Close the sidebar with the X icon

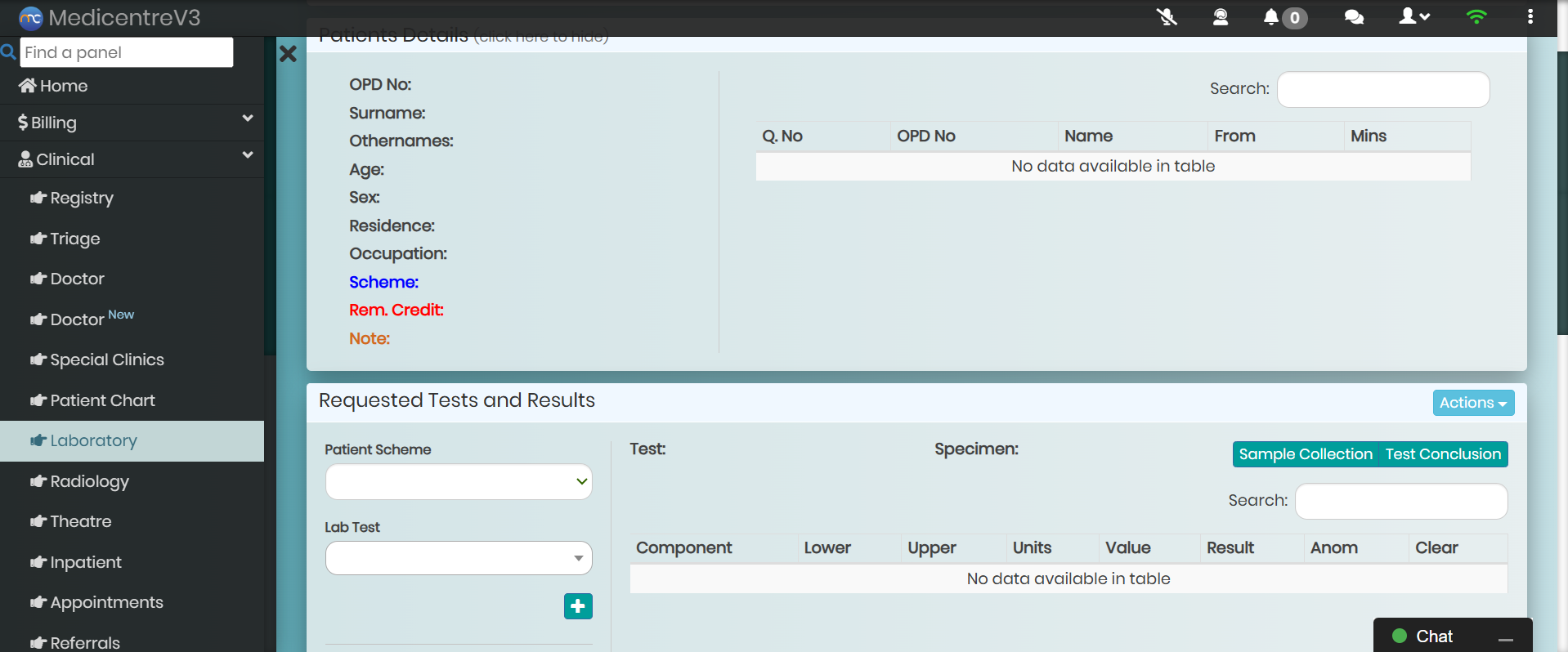click(x=288, y=55)
